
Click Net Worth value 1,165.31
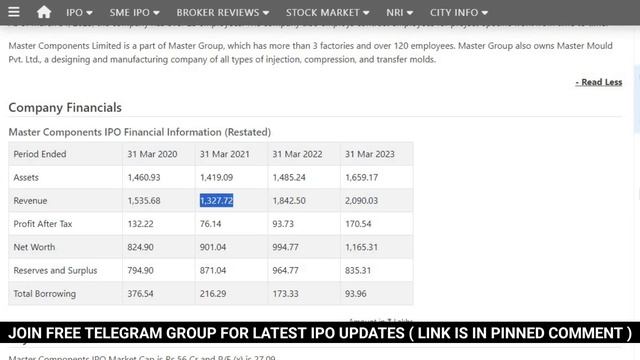[x=362, y=247]
